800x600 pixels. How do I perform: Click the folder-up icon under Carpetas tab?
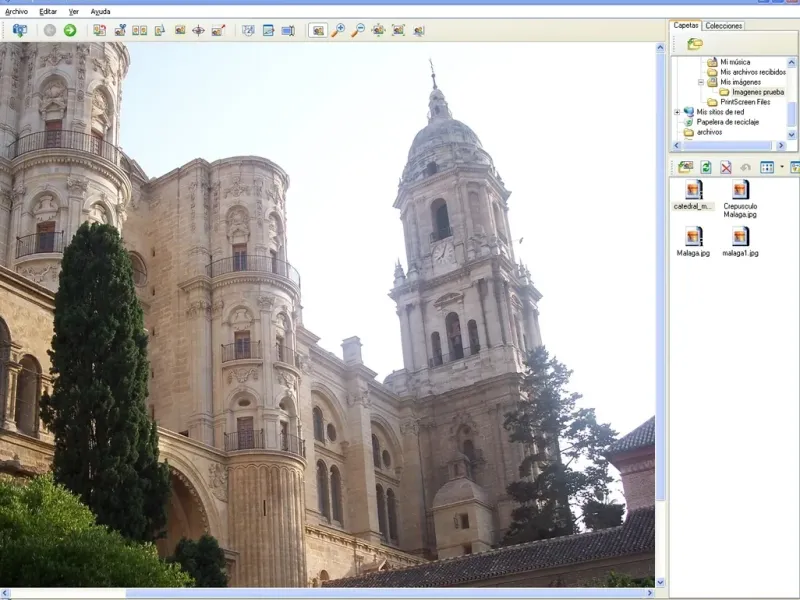point(694,43)
